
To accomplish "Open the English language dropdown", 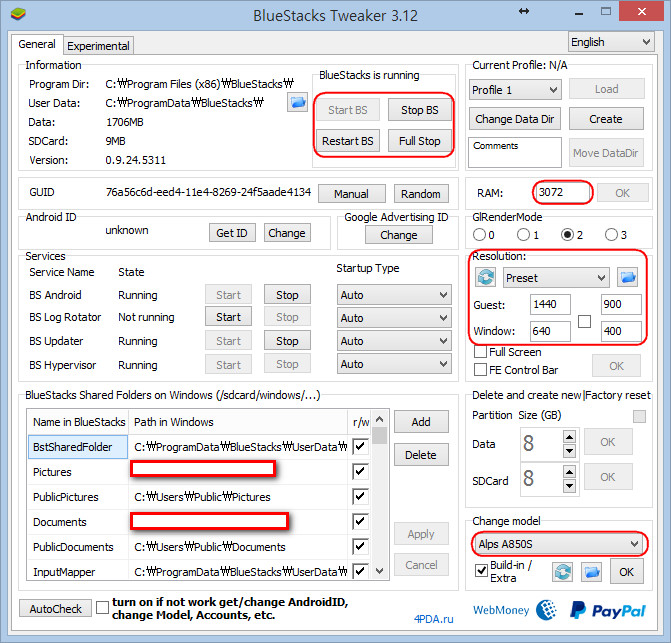I will coord(610,42).
